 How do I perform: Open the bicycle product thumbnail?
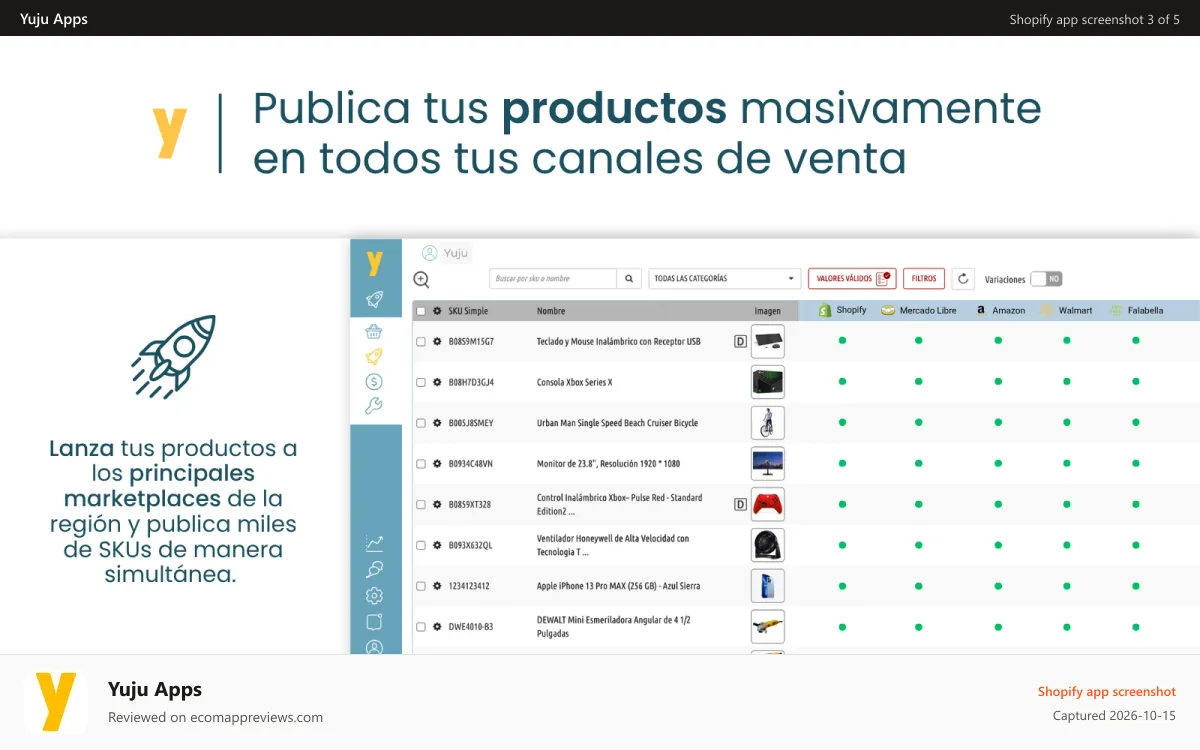pyautogui.click(x=768, y=423)
